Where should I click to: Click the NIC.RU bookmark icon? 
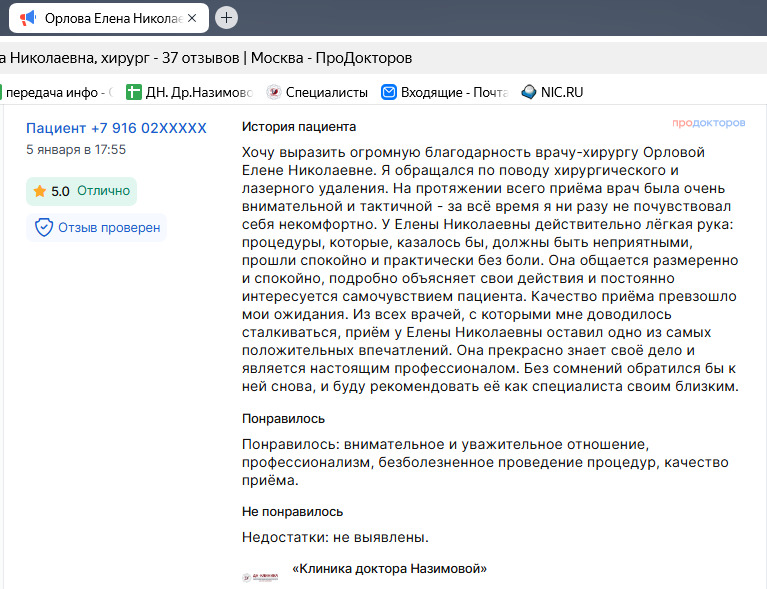click(529, 92)
